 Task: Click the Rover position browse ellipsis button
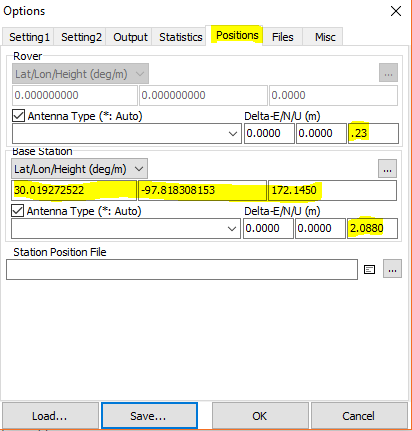pyautogui.click(x=388, y=73)
